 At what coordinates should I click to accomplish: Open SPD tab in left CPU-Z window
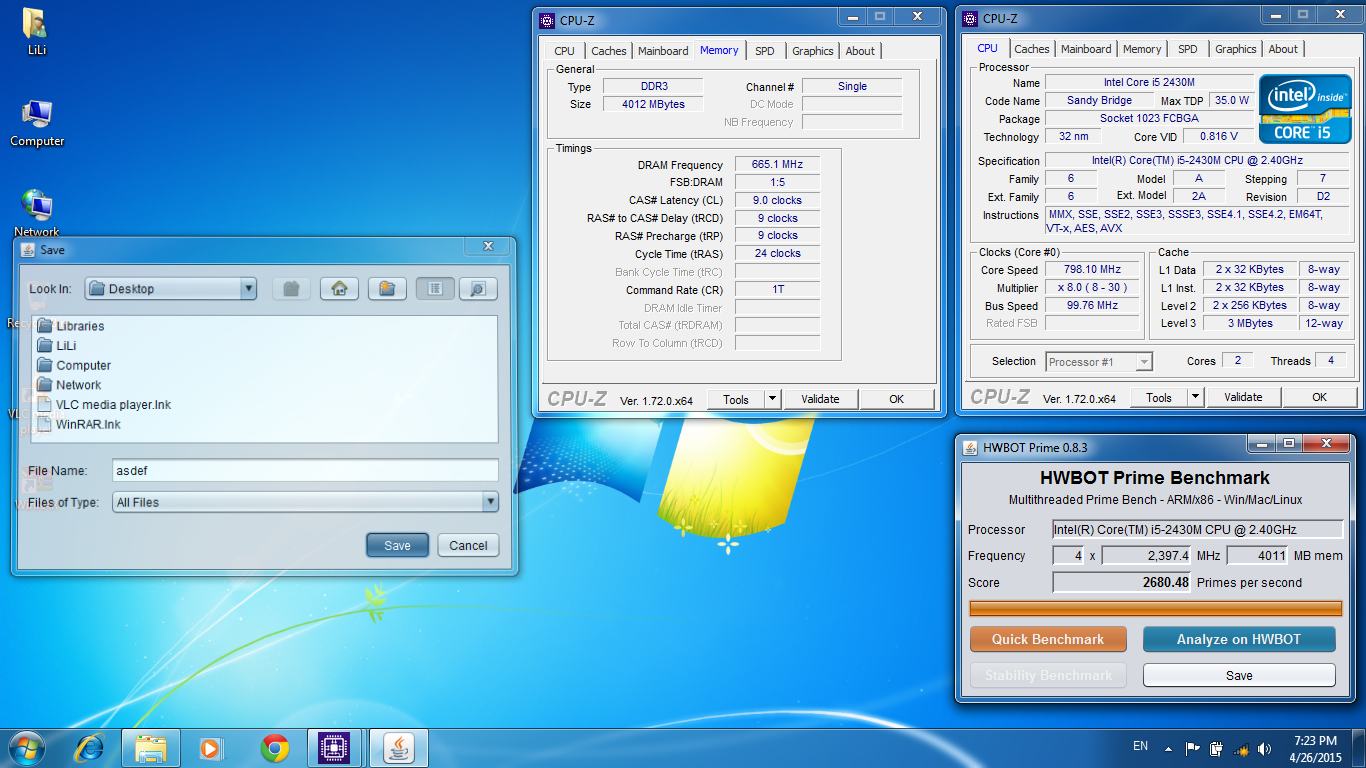765,51
